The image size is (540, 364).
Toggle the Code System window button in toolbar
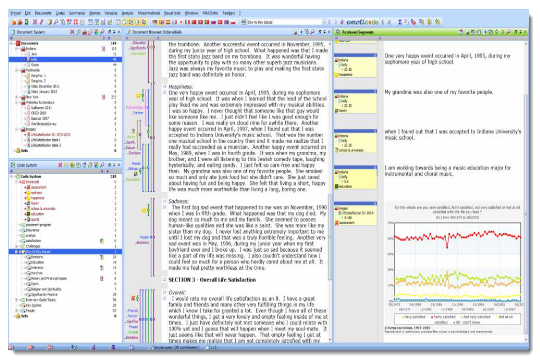point(131,22)
